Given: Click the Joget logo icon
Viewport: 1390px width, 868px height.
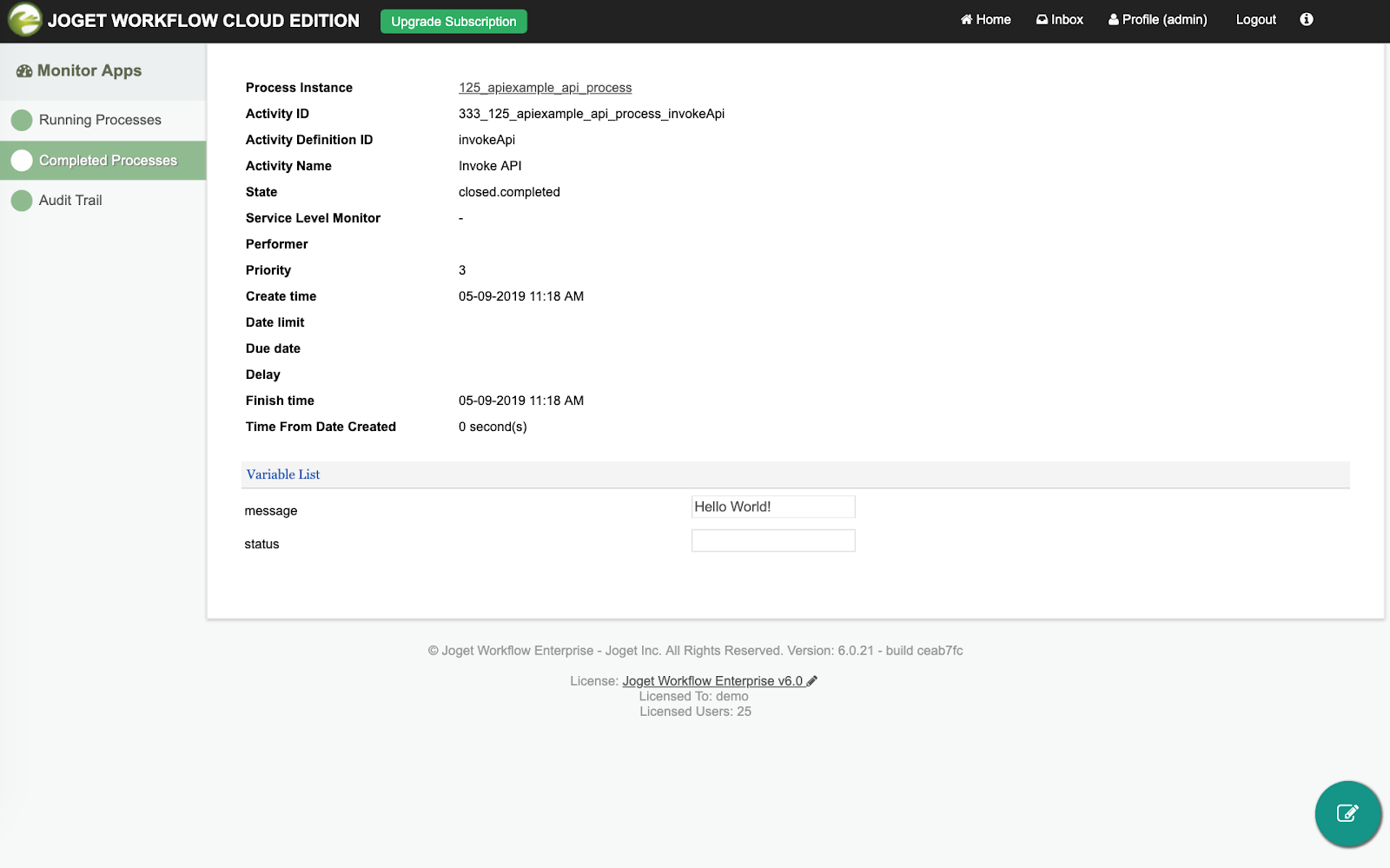Looking at the screenshot, I should coord(24,20).
